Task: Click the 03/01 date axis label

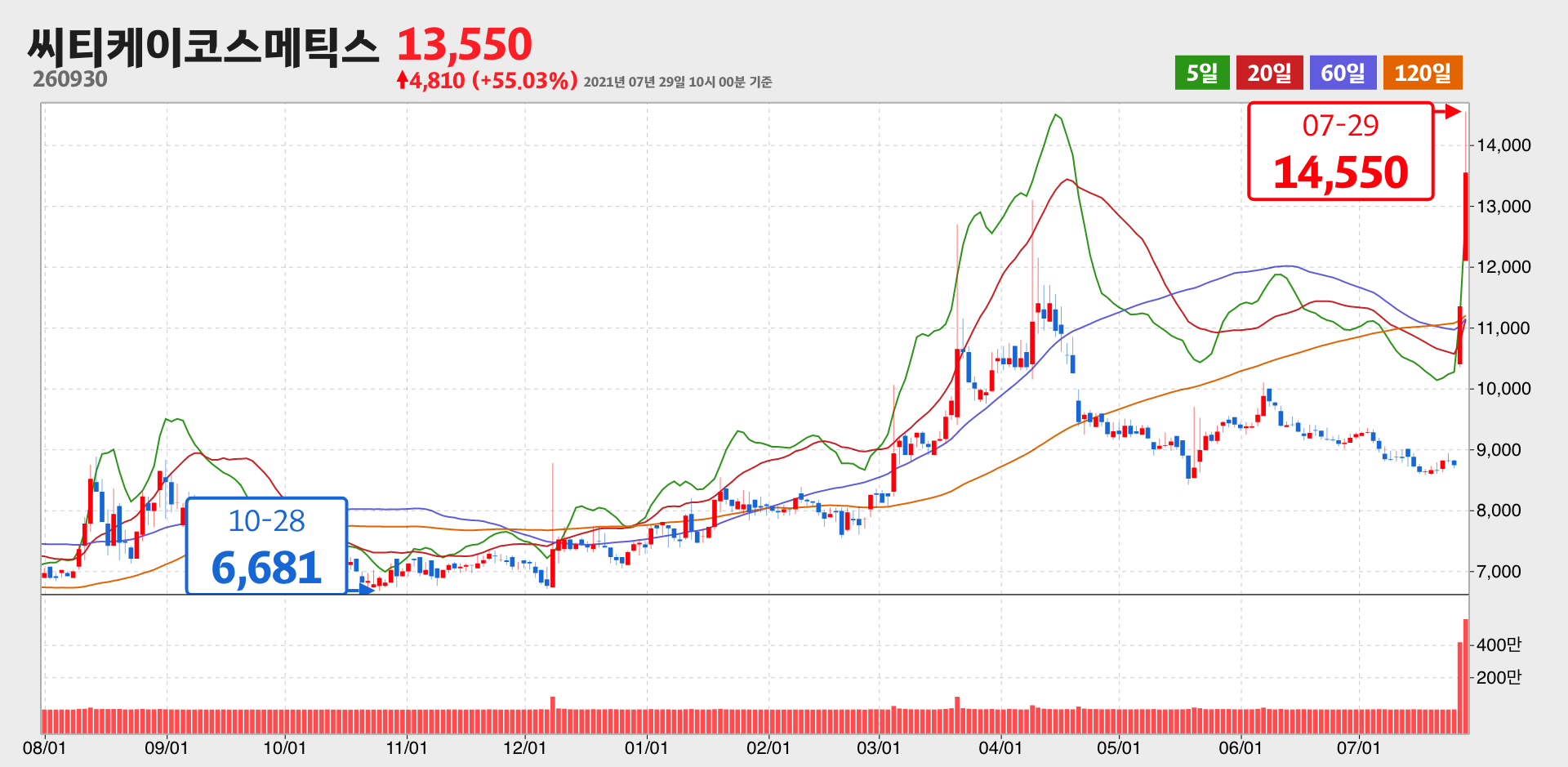Action: 879,748
